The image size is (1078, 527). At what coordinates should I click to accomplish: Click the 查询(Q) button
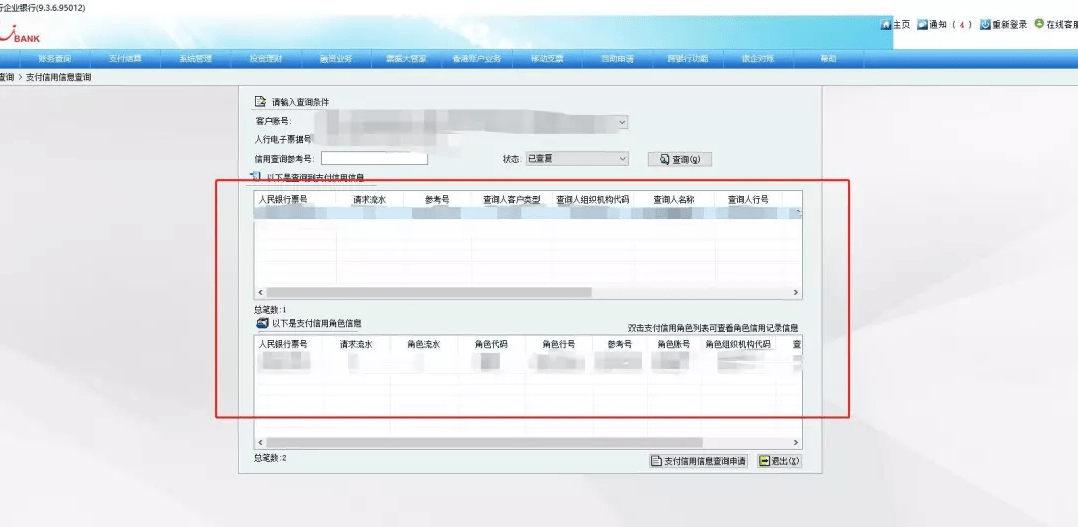680,159
